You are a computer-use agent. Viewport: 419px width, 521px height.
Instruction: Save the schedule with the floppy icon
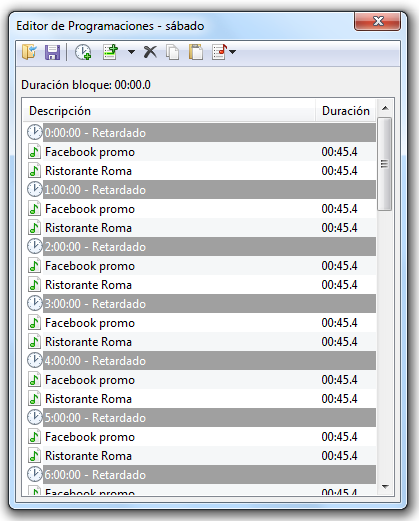point(52,52)
